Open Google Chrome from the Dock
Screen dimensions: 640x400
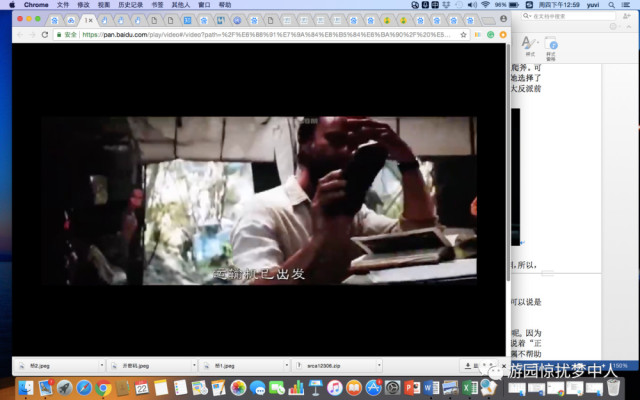pos(103,387)
